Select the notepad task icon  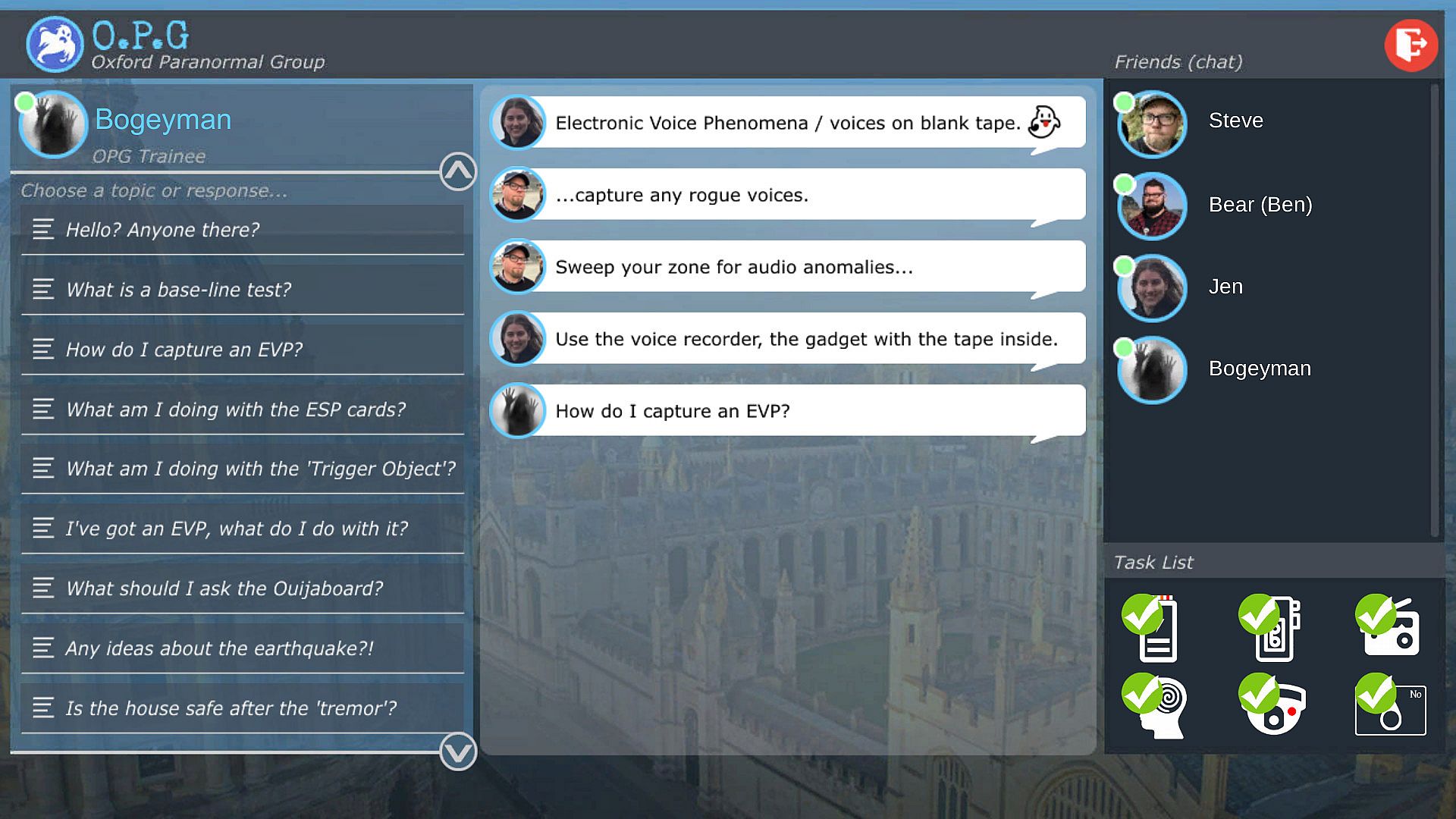pos(1153,629)
